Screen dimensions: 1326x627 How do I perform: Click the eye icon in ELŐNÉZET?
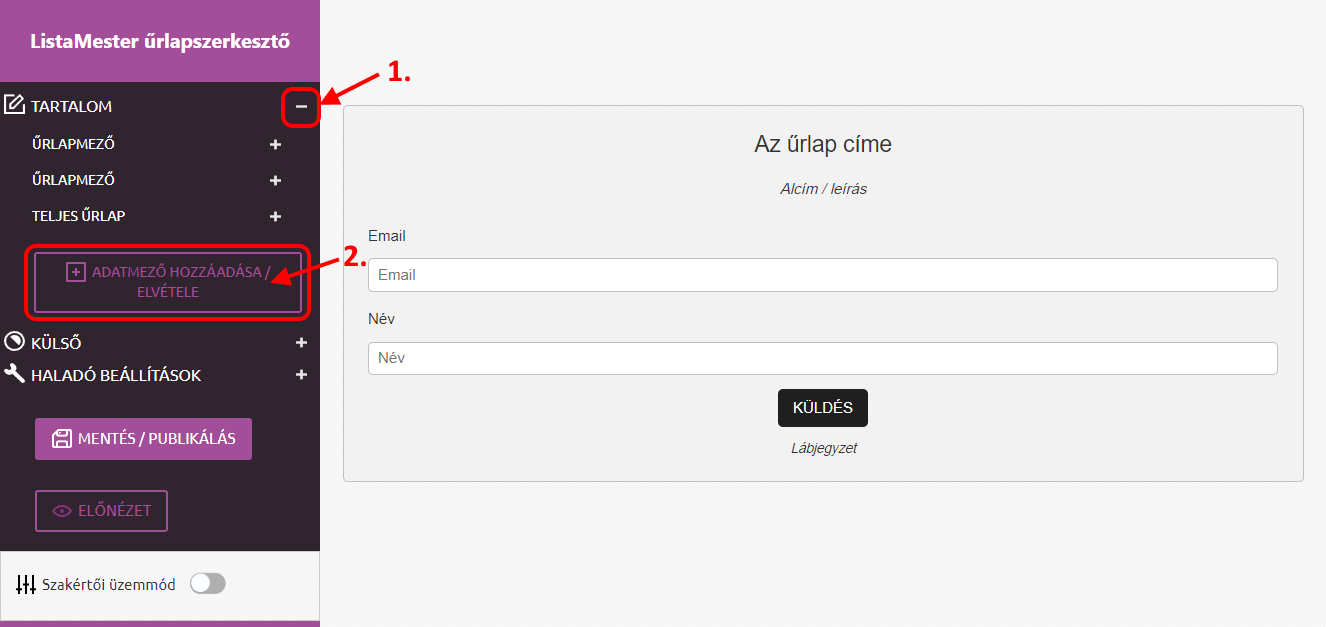62,511
